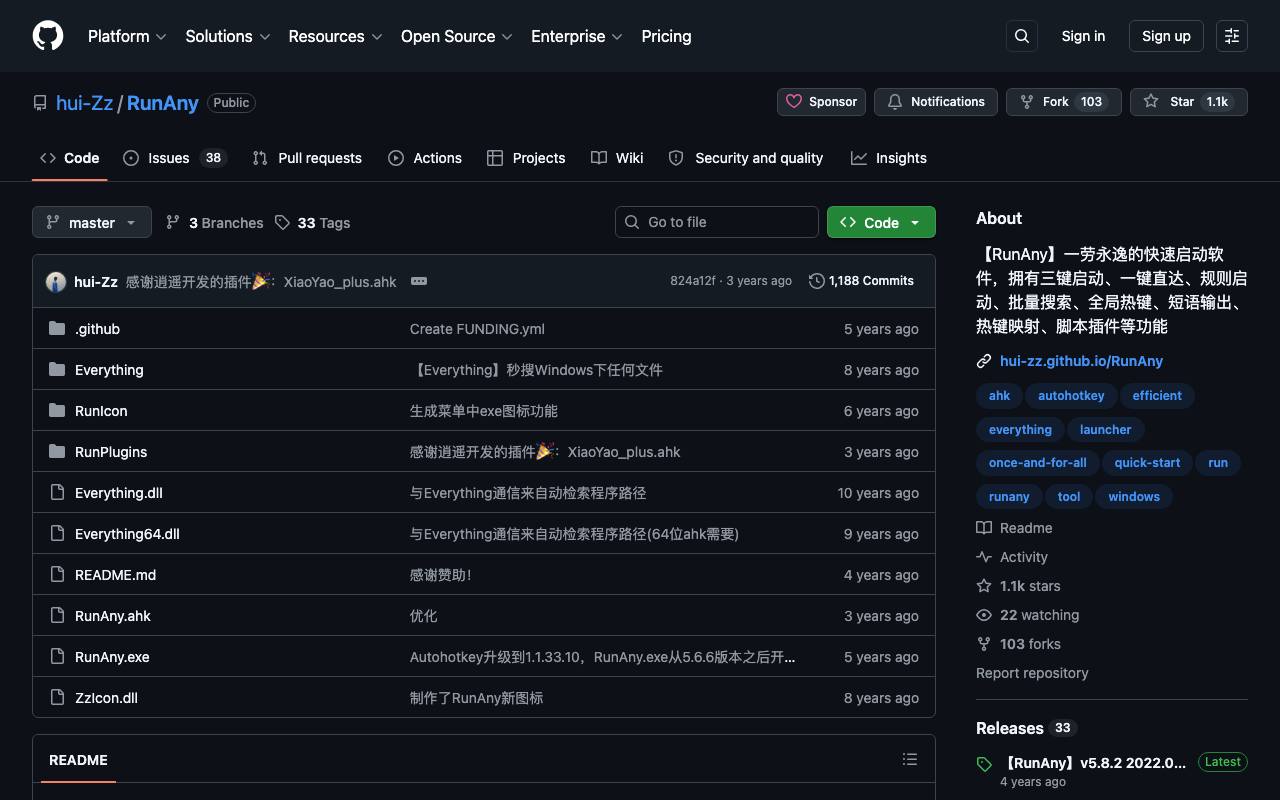1280x800 pixels.
Task: Click the quick-start topic tag
Action: (x=1147, y=463)
